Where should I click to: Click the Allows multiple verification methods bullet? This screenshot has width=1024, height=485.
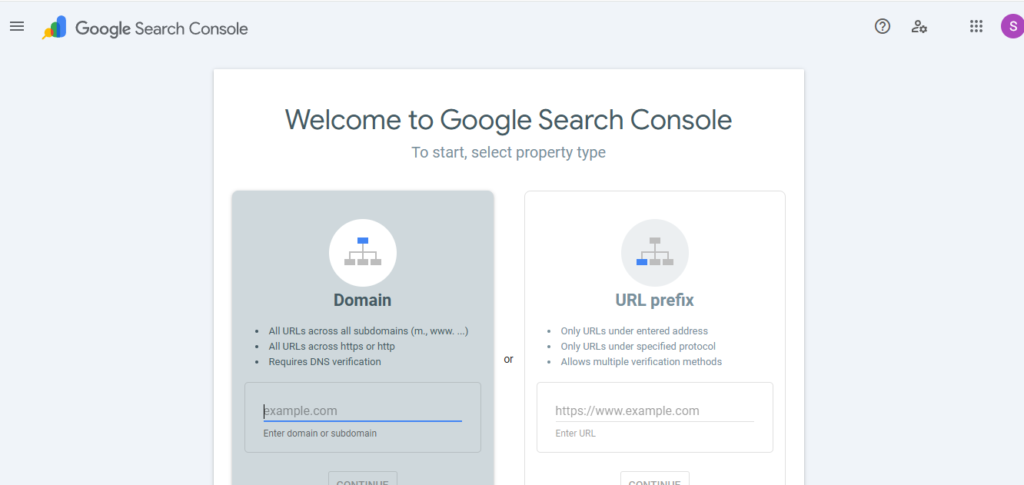[641, 362]
